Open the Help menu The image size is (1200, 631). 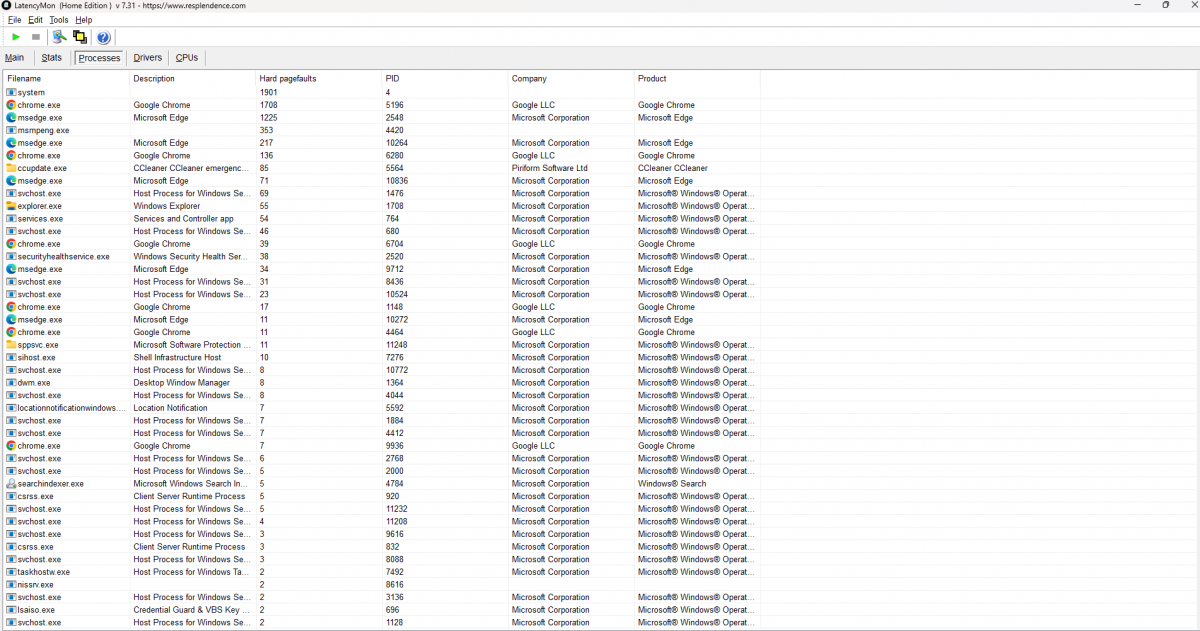tap(83, 20)
